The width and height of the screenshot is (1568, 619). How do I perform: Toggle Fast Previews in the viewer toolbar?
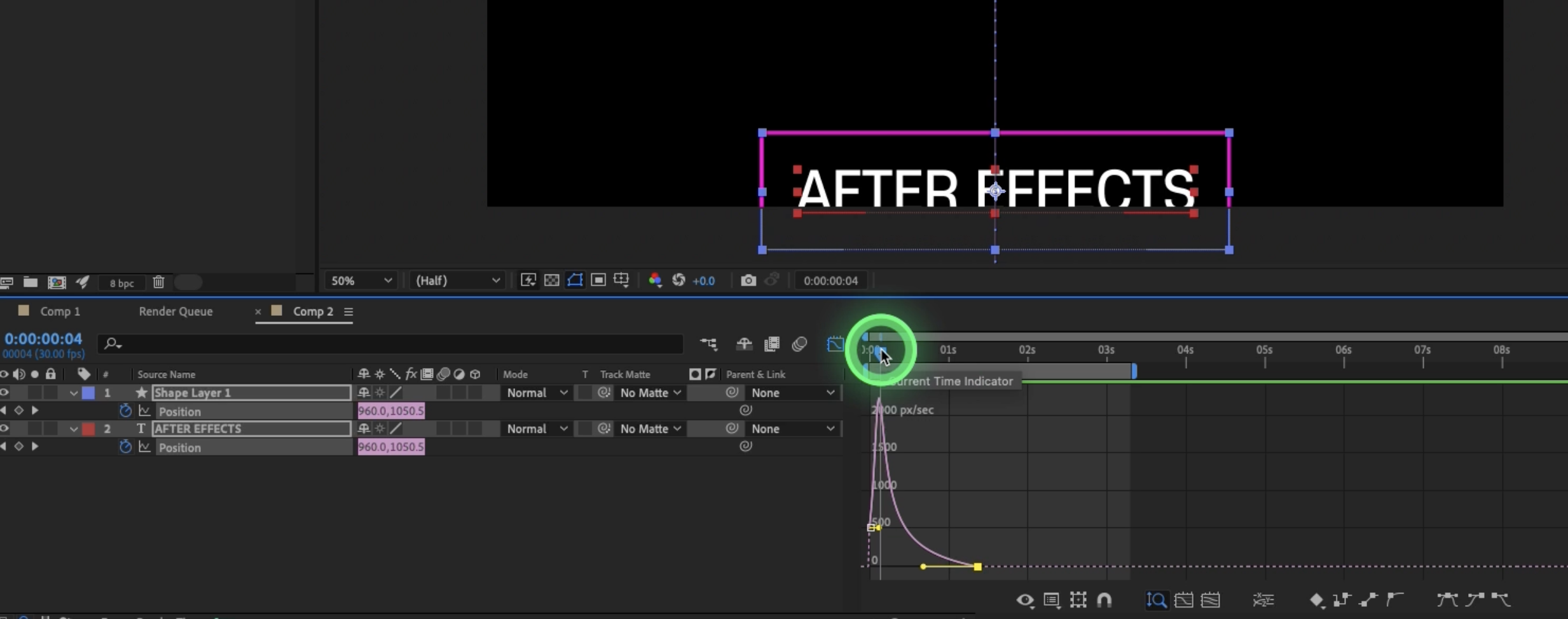[528, 280]
